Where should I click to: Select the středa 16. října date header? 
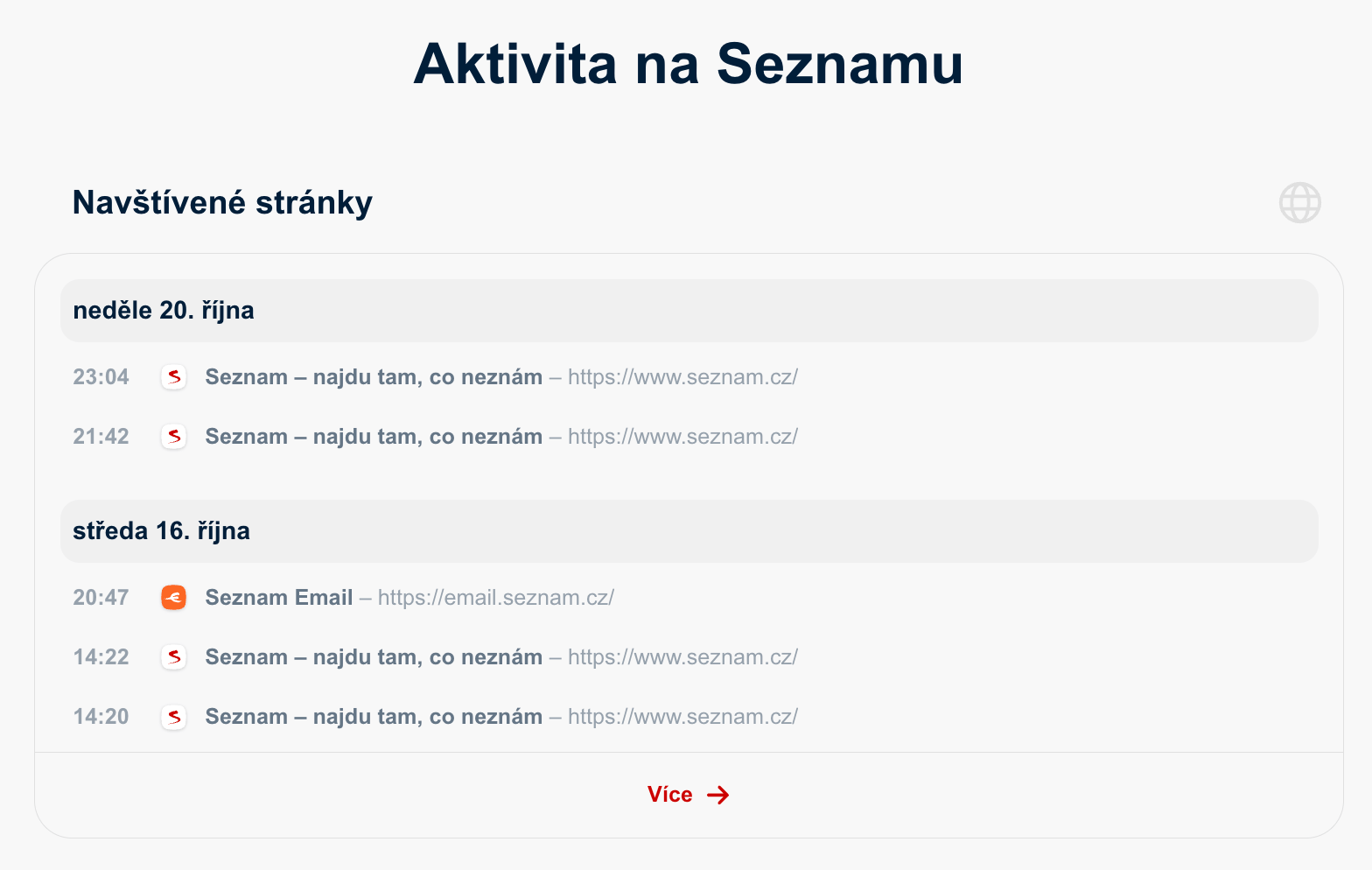click(x=689, y=531)
